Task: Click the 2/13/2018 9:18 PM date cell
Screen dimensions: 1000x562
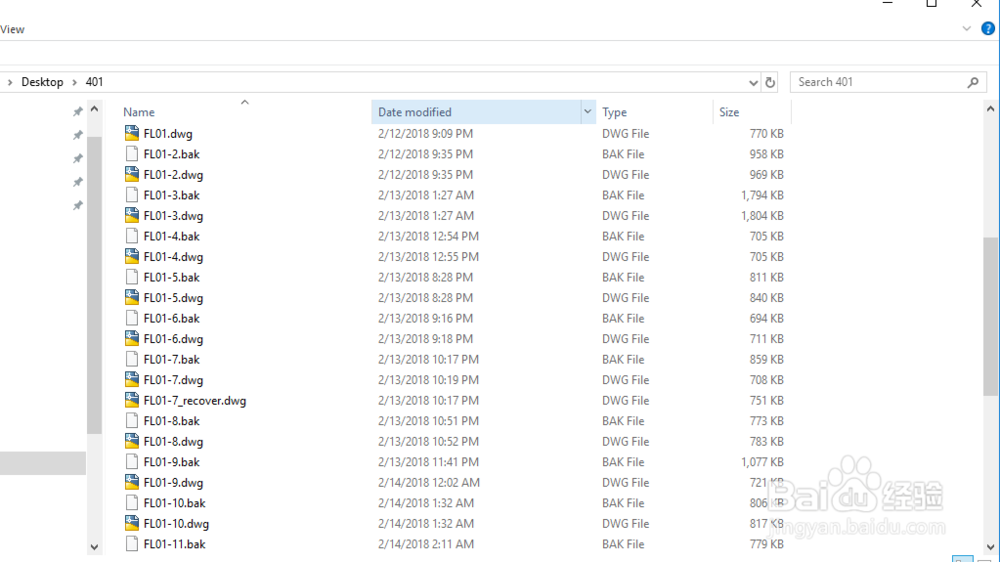Action: point(425,339)
